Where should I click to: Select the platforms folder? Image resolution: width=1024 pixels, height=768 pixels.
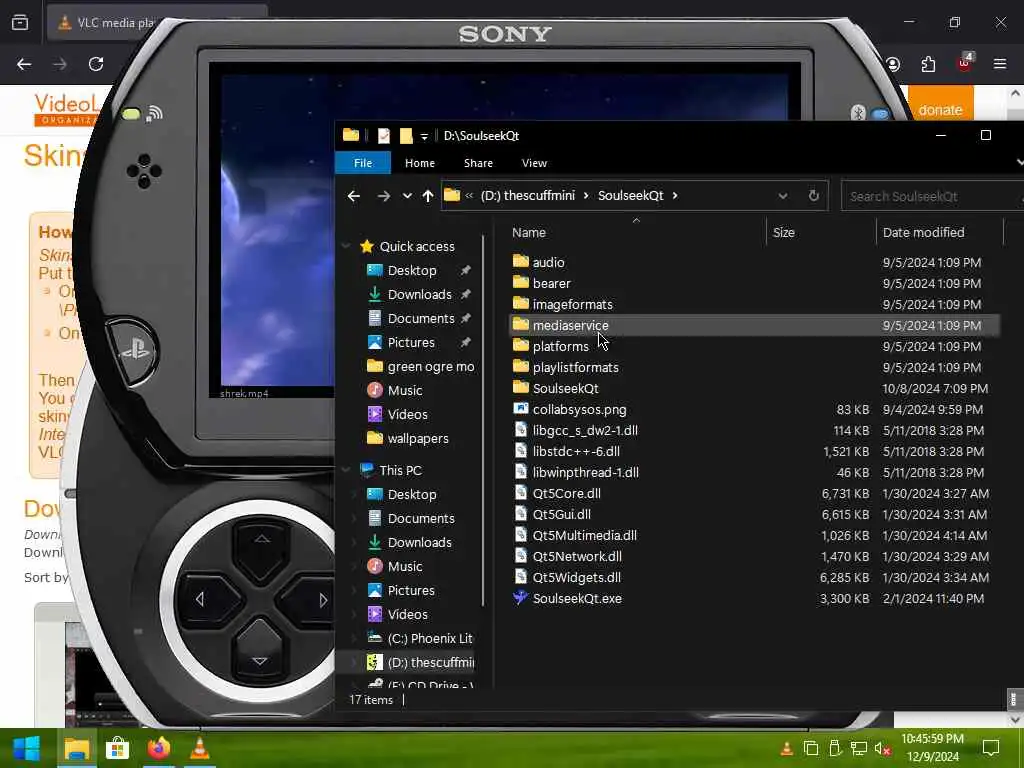560,345
